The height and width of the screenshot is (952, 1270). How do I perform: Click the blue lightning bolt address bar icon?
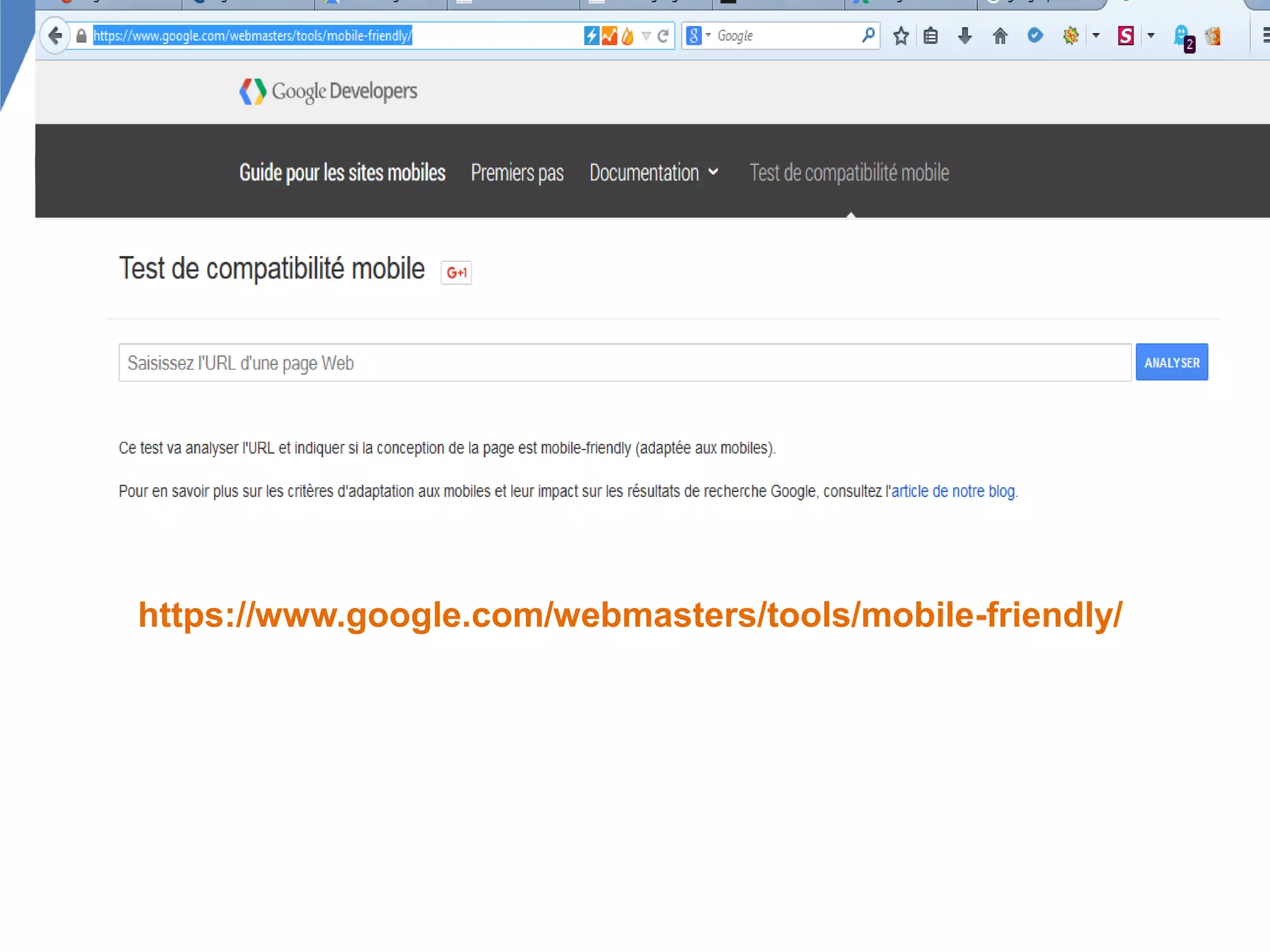[x=592, y=36]
